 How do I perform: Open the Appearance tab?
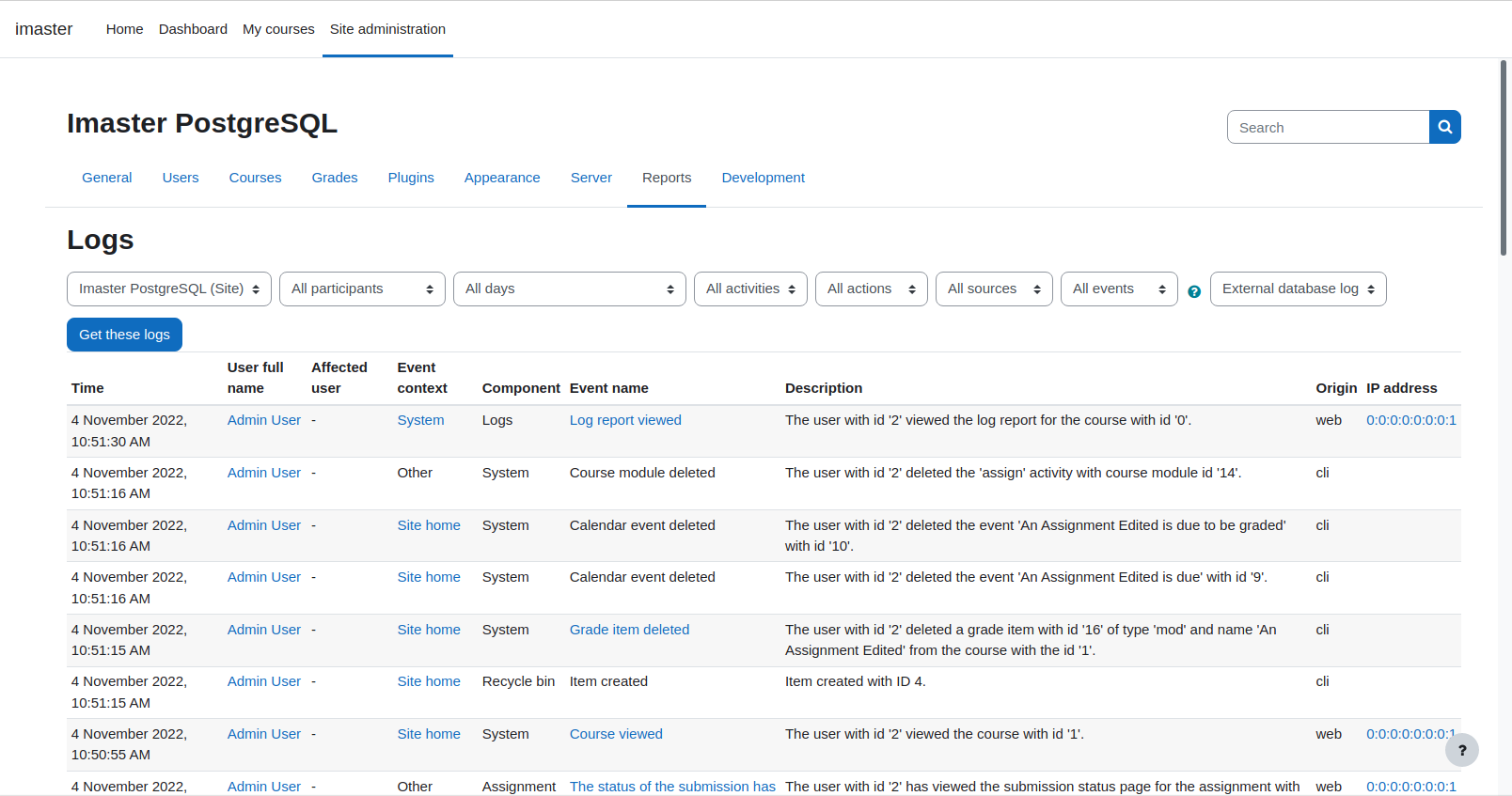pos(502,178)
